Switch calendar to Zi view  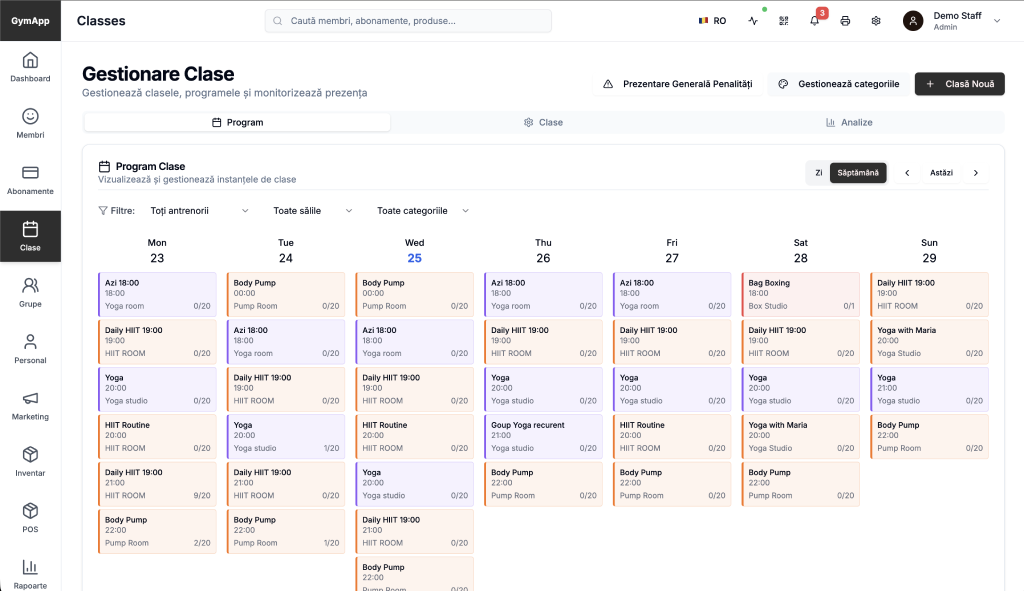(818, 173)
